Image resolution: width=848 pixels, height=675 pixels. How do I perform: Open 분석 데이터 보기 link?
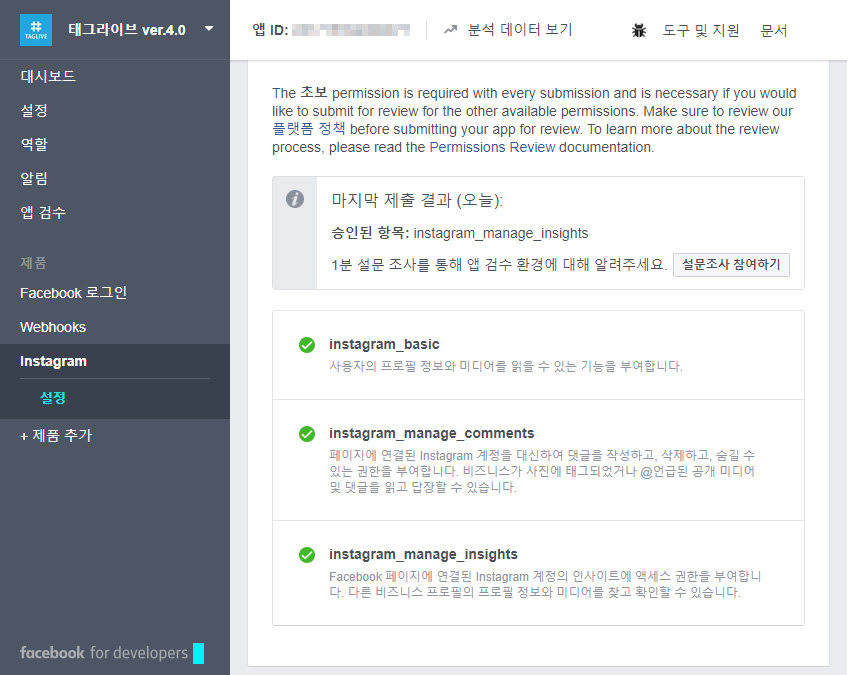click(x=520, y=30)
